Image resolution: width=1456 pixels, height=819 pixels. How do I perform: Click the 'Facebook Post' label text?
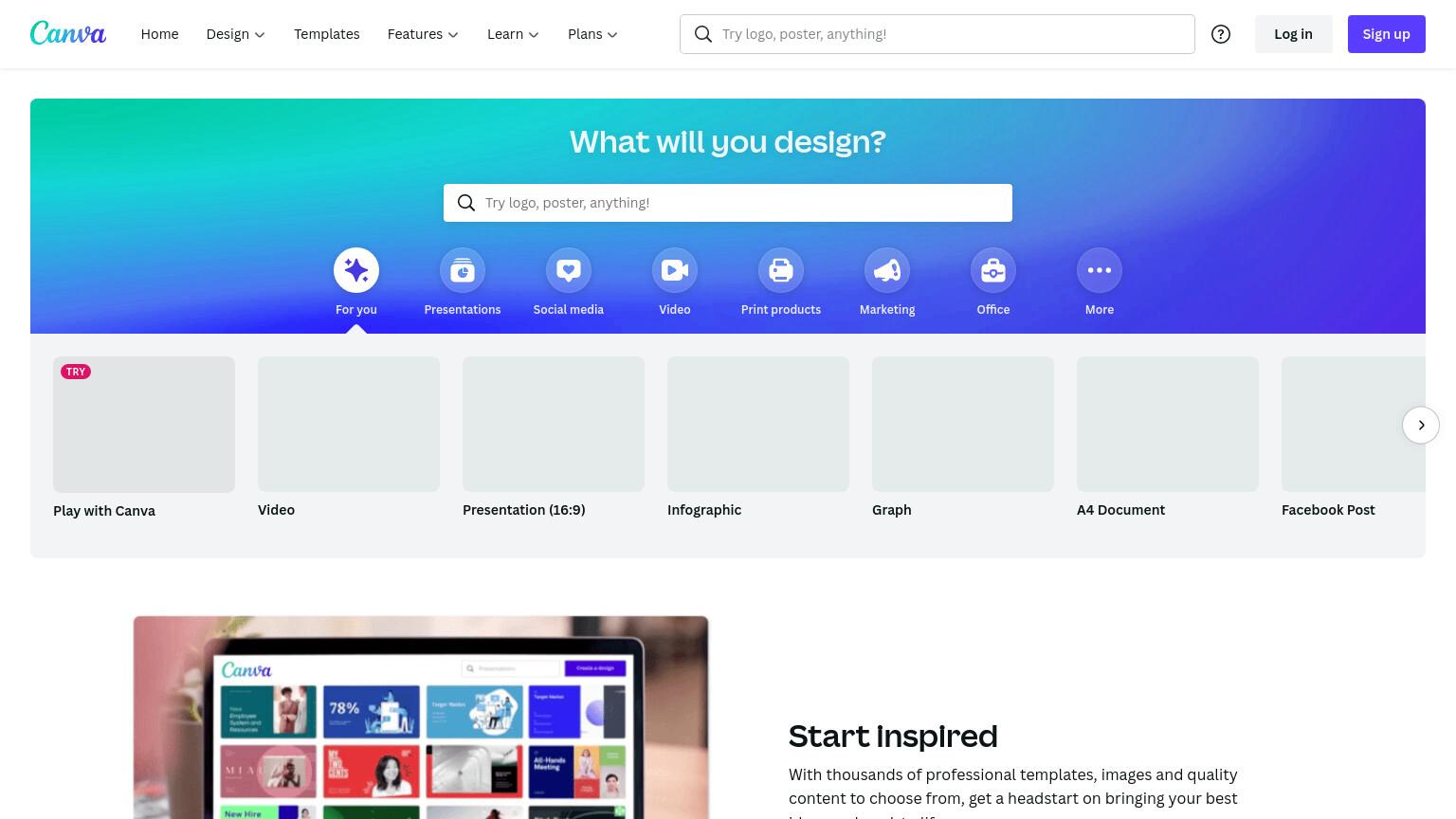[1328, 510]
